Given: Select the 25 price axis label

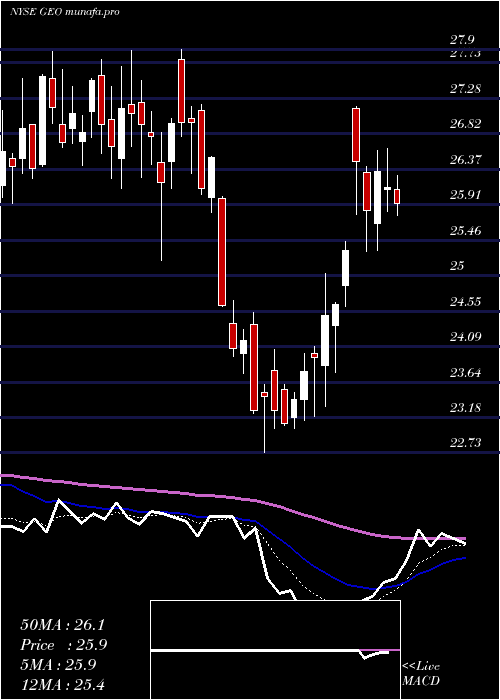Looking at the screenshot, I should pos(457,266).
